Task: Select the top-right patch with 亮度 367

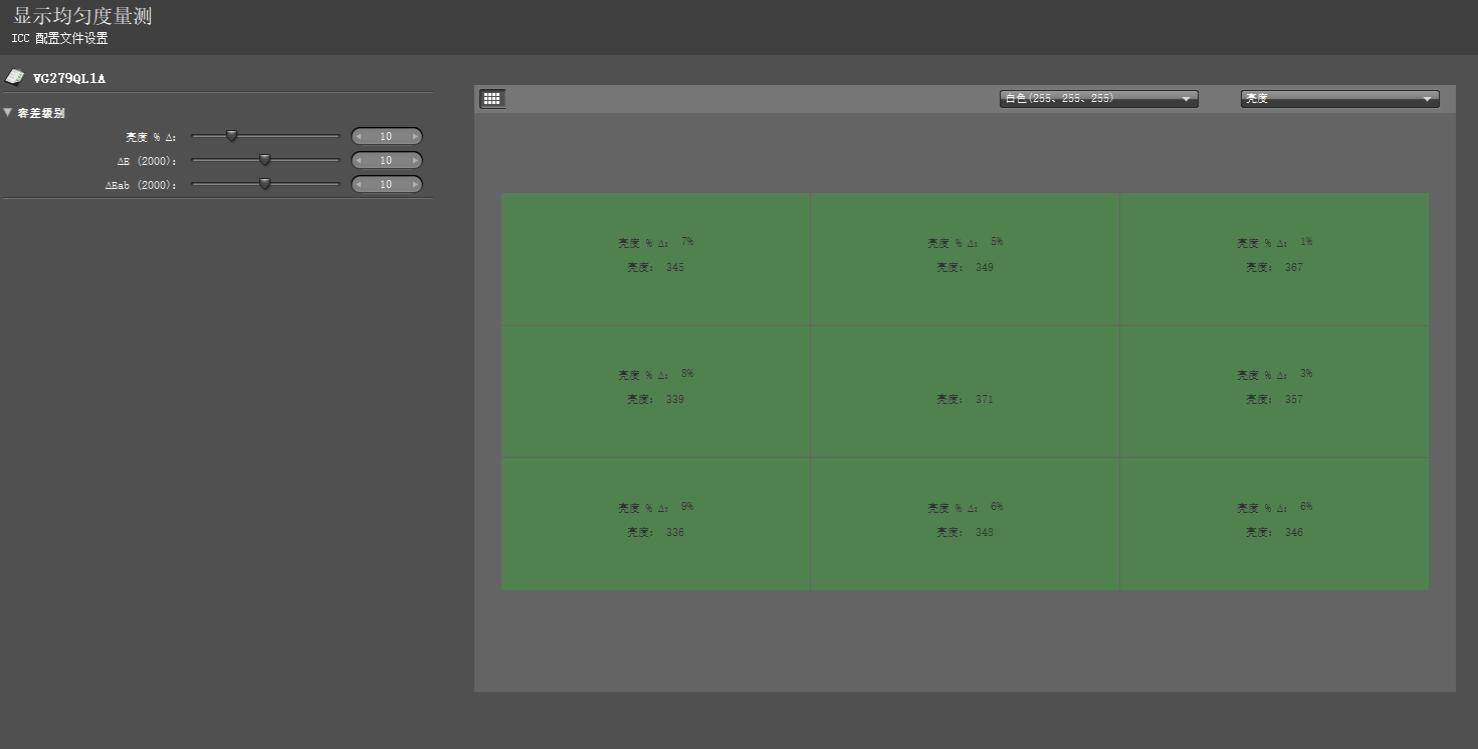Action: click(1273, 258)
